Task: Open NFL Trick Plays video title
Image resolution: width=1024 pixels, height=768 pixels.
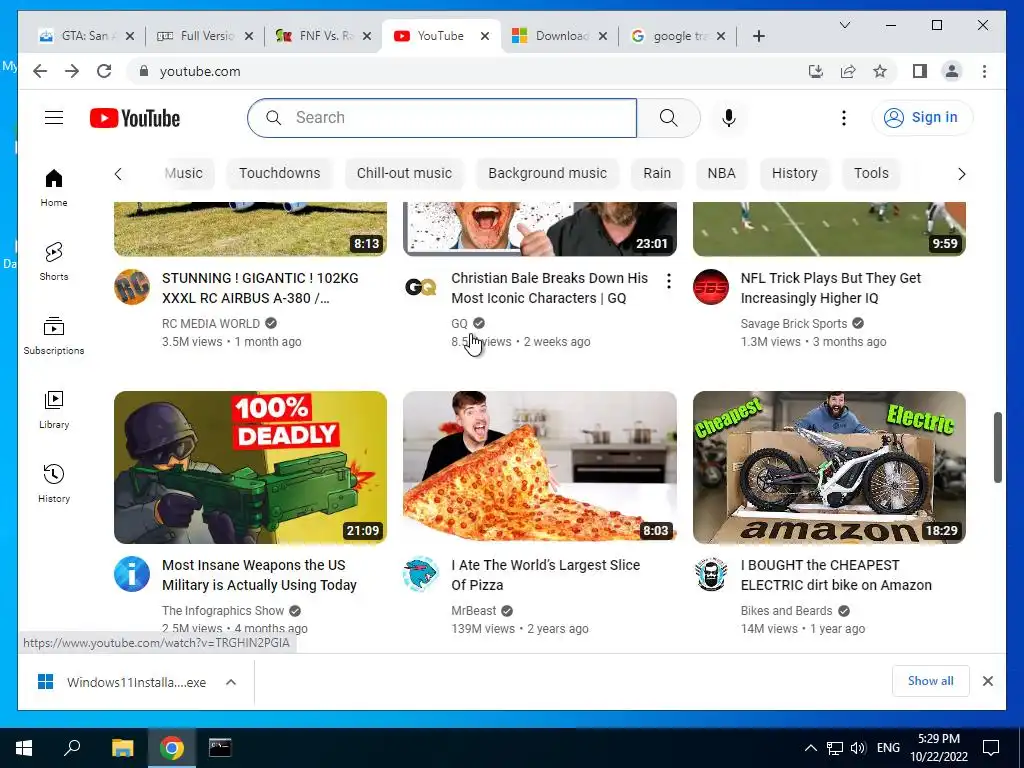Action: point(831,288)
